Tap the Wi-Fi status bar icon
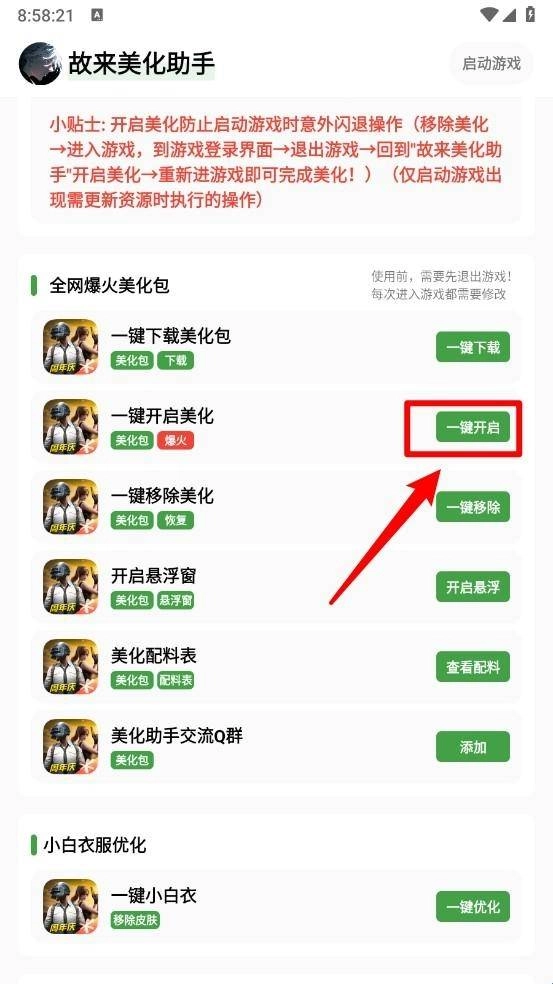553x984 pixels. (488, 15)
